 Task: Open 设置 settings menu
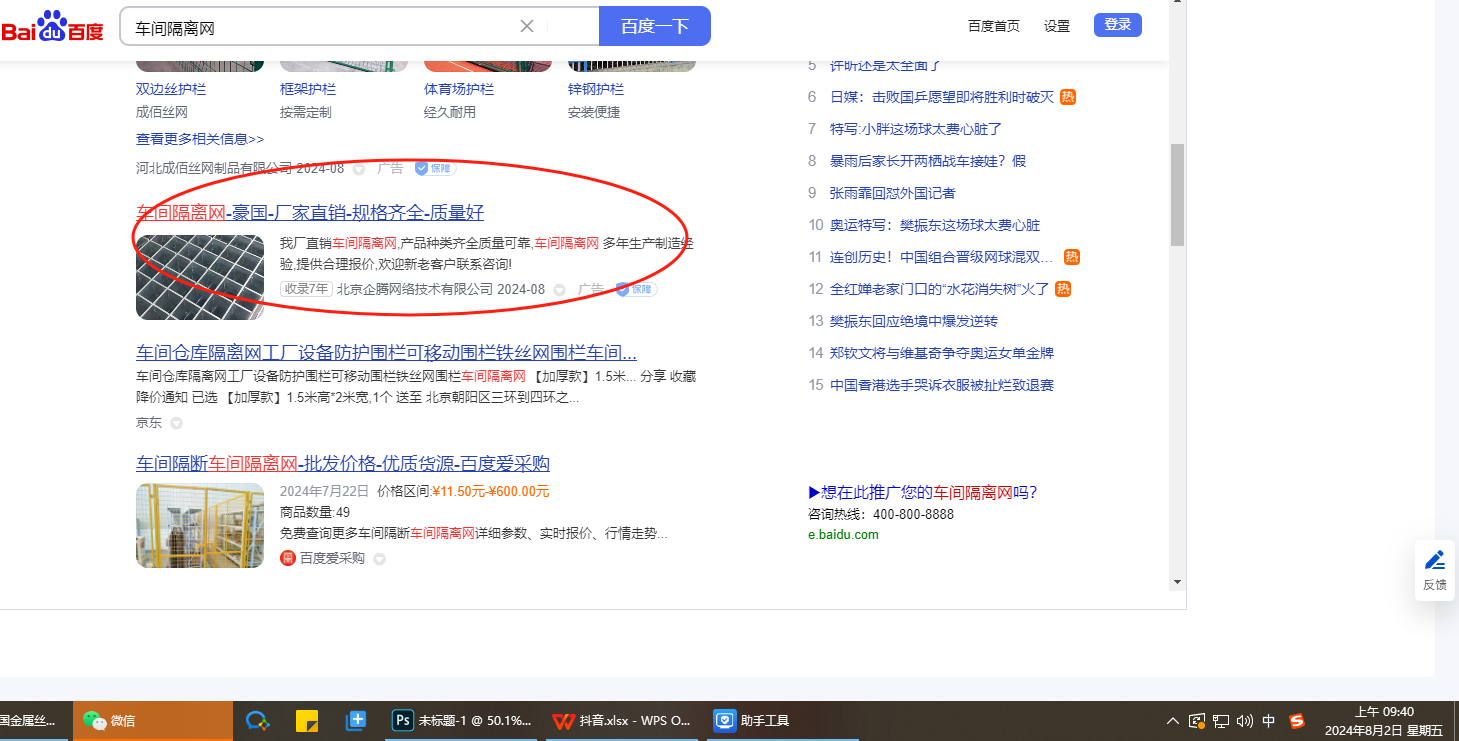pyautogui.click(x=1056, y=26)
